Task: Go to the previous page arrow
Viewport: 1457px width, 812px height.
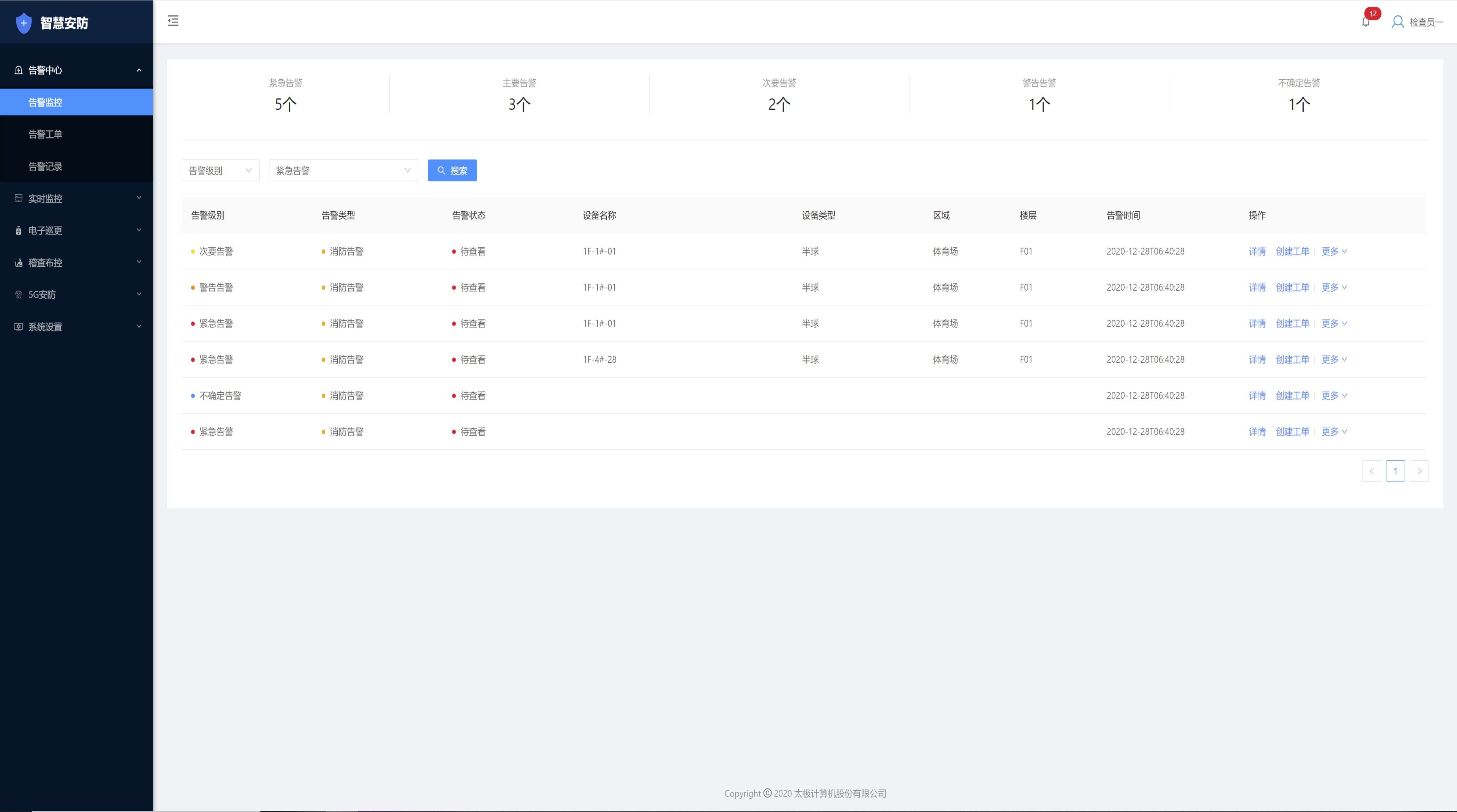Action: coord(1372,471)
